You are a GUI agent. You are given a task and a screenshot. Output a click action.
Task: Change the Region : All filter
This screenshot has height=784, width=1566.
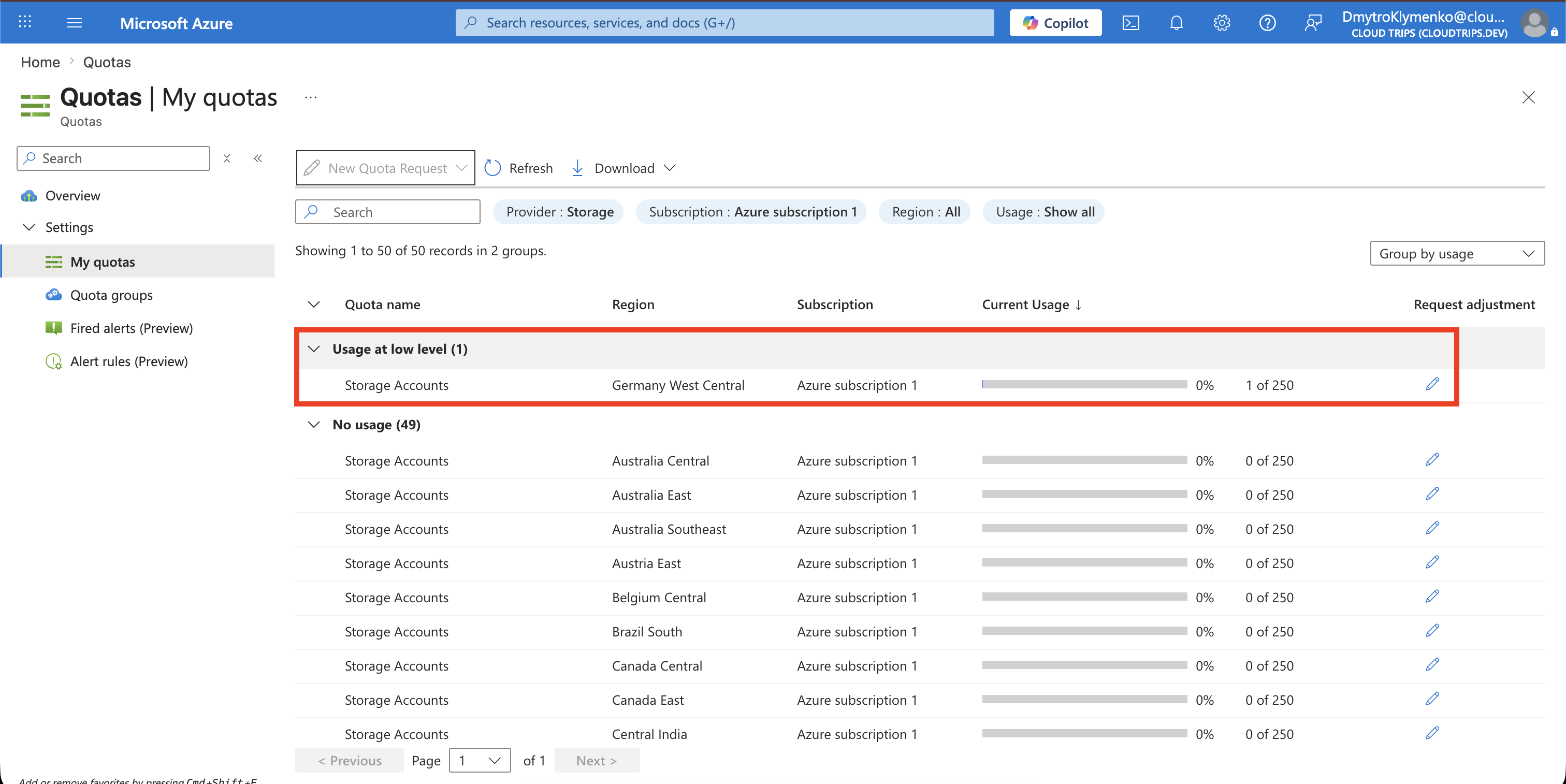click(925, 212)
